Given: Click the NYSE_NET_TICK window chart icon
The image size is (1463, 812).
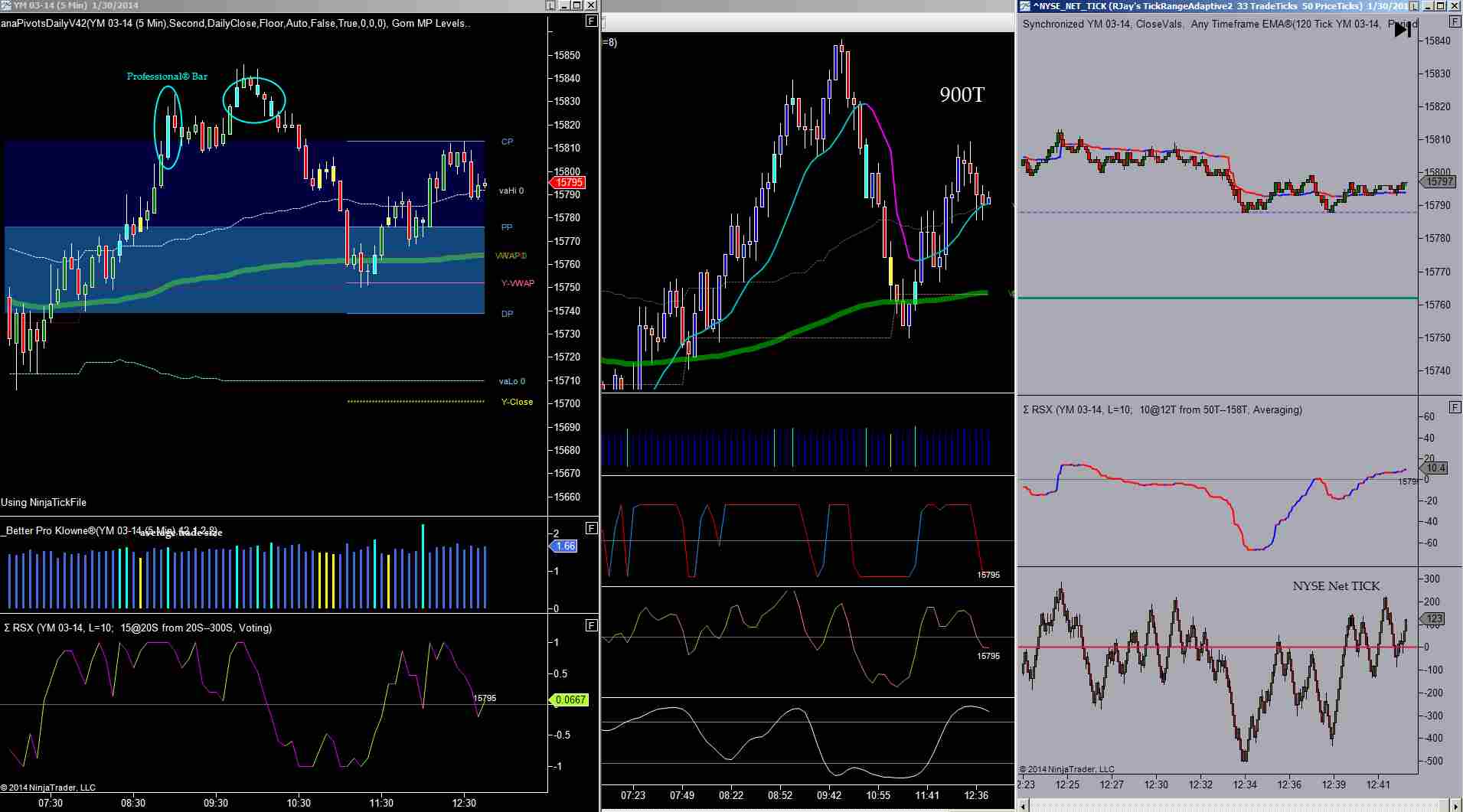Looking at the screenshot, I should tap(1024, 5).
